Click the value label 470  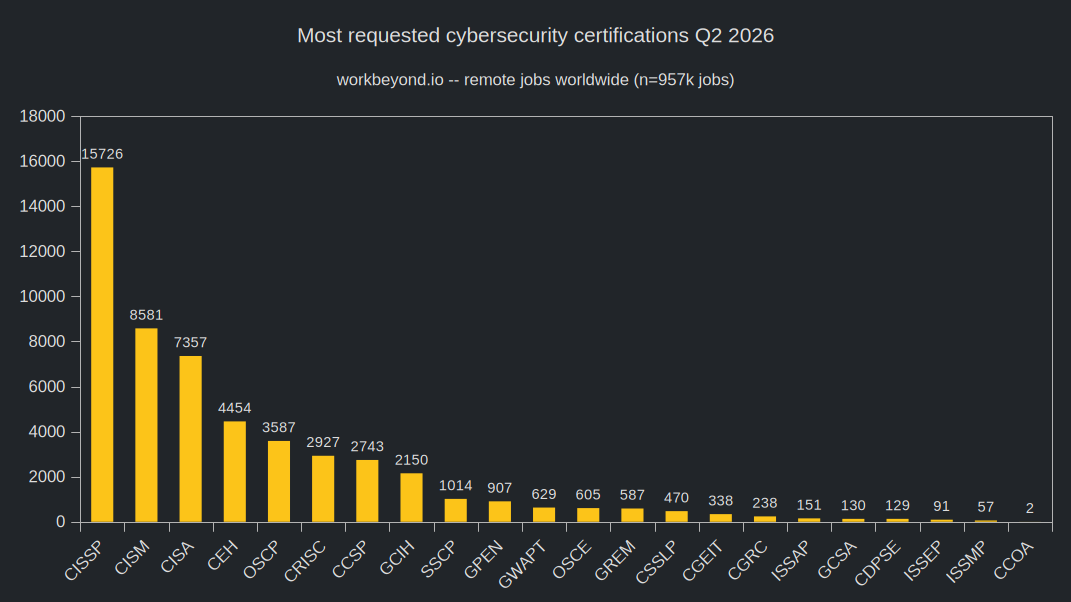pos(676,497)
